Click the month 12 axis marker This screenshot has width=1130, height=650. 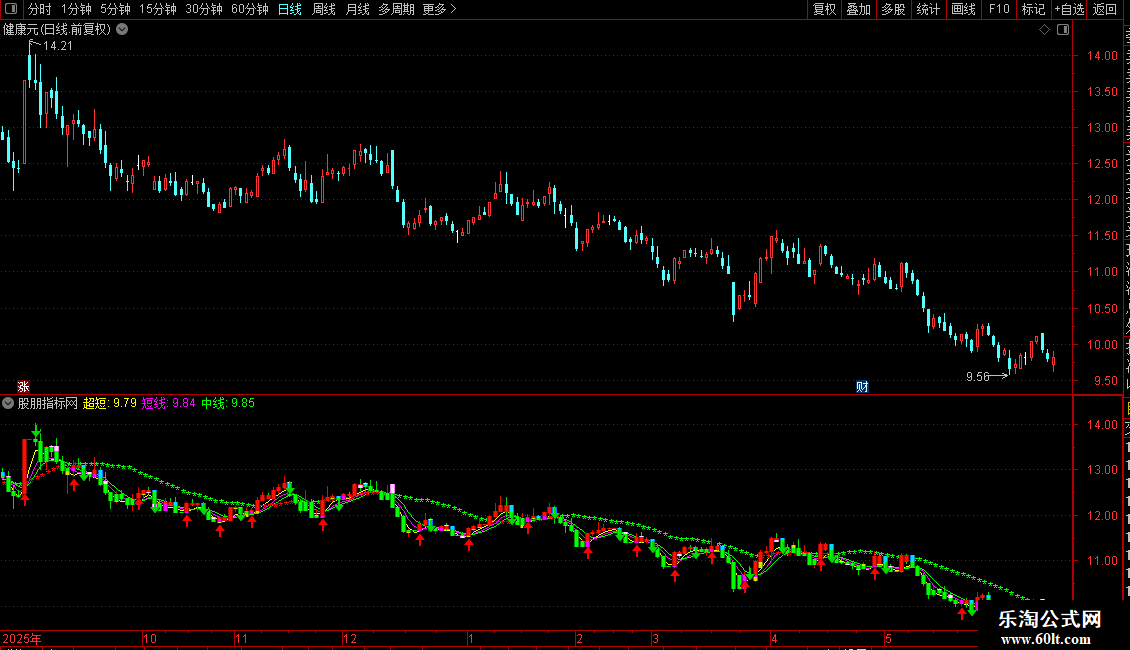point(350,638)
